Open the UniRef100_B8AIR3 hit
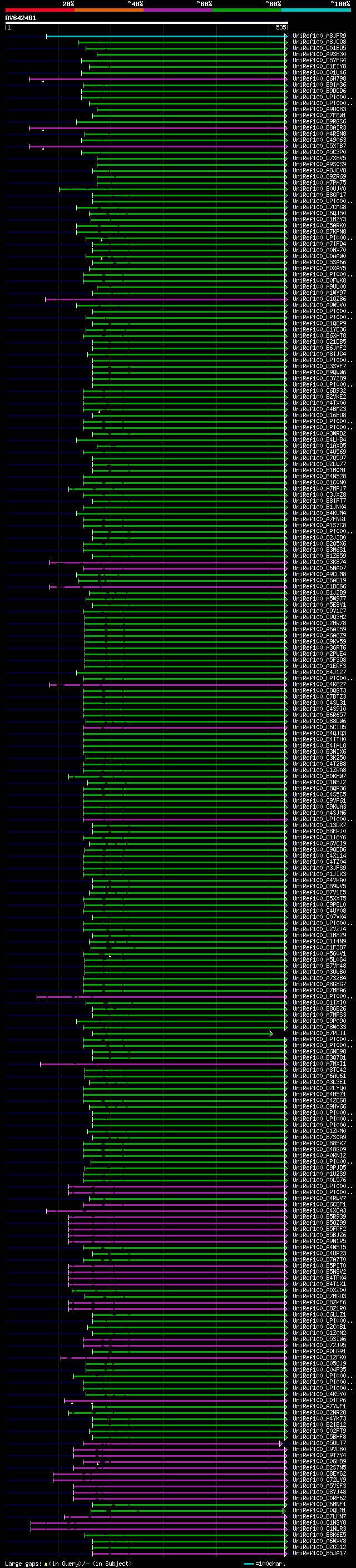 319,128
